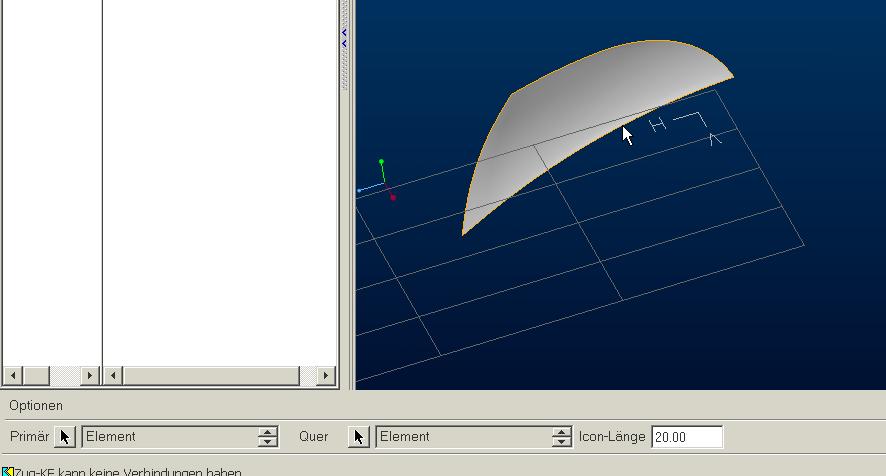
Task: Activate the Quer selection arrow button
Action: click(x=359, y=437)
